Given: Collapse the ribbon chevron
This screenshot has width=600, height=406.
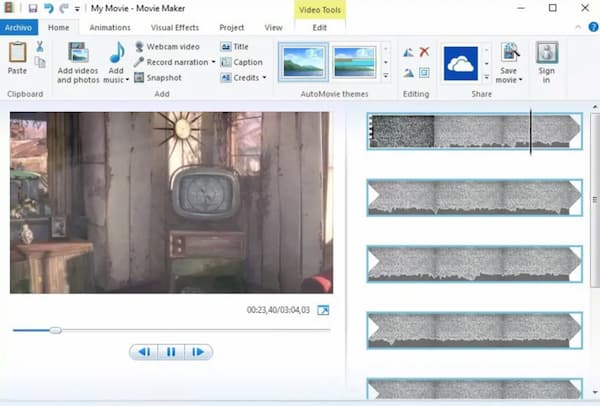Looking at the screenshot, I should pyautogui.click(x=578, y=27).
